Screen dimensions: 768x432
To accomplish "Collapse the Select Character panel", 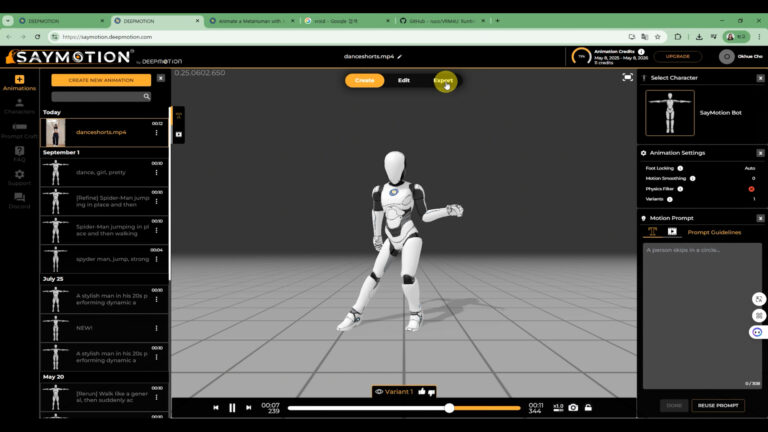I will (760, 77).
